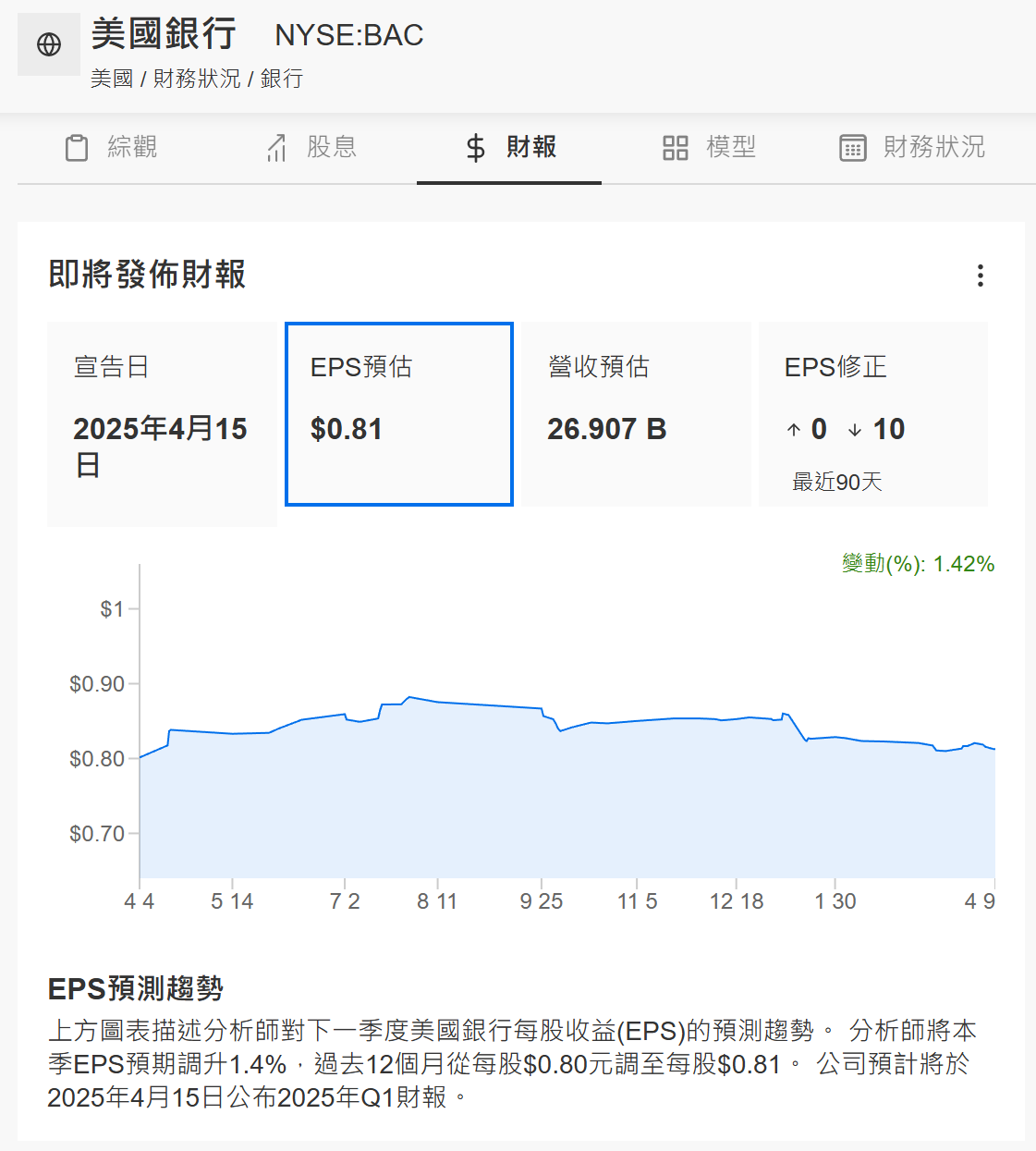Click the $0.90 axis label
Viewport: 1036px width, 1151px height.
[97, 684]
